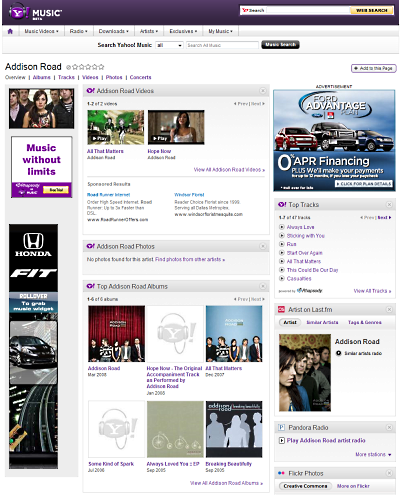Select Tags & Genres tab on Last.fm
The height and width of the screenshot is (495, 400).
(365, 322)
